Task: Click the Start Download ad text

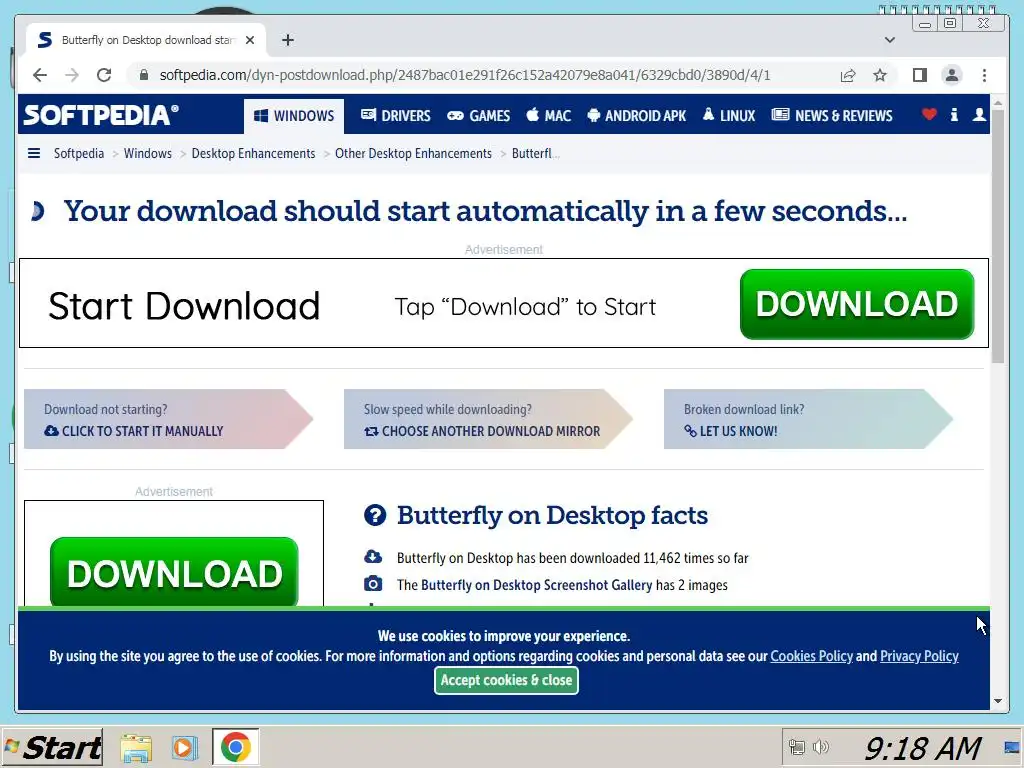Action: tap(184, 306)
